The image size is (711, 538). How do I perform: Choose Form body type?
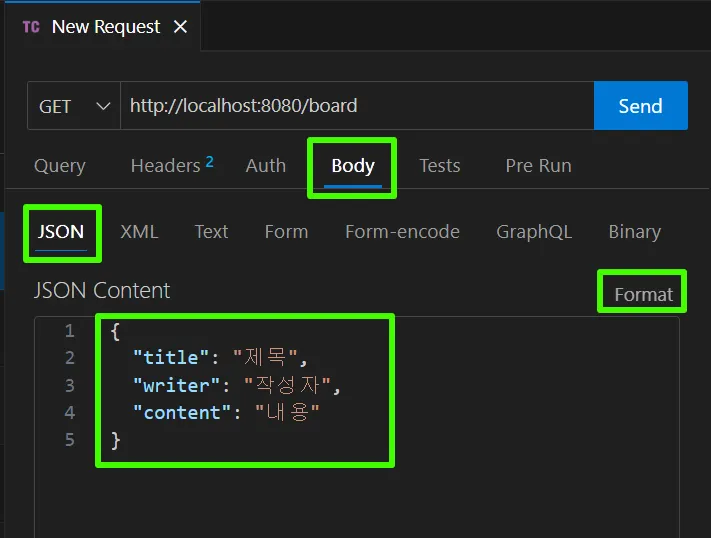(x=286, y=232)
